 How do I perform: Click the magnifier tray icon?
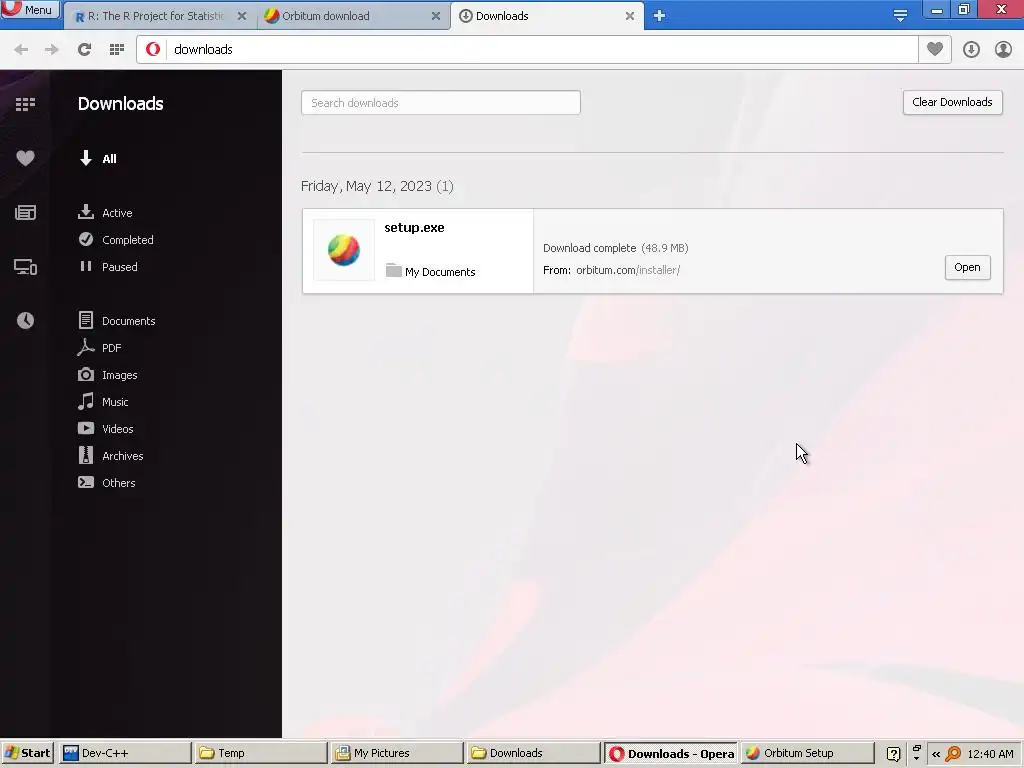pyautogui.click(x=953, y=754)
